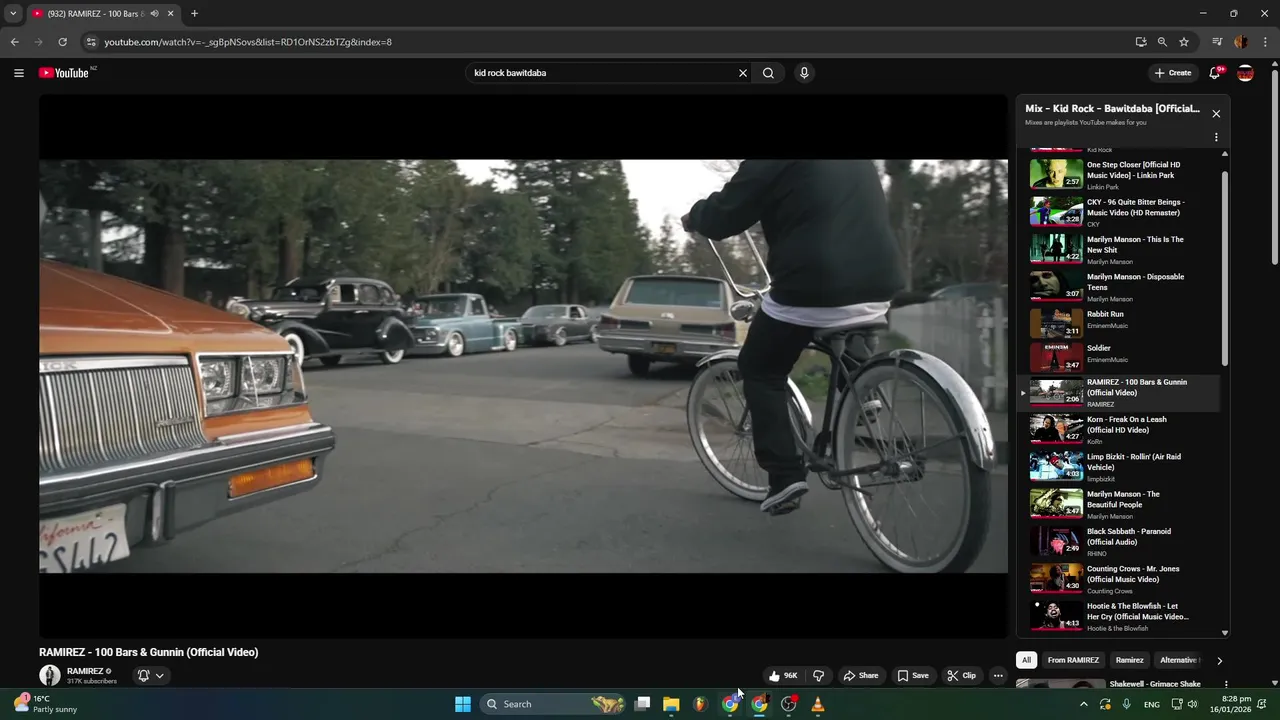The width and height of the screenshot is (1280, 720).
Task: Click the video player to pause
Action: pyautogui.click(x=523, y=366)
